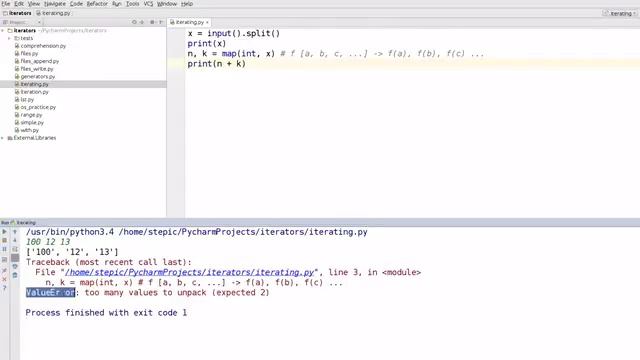Click scroll-from-source icon in Project toolbar
The image size is (640, 360).
pyautogui.click(x=134, y=22)
